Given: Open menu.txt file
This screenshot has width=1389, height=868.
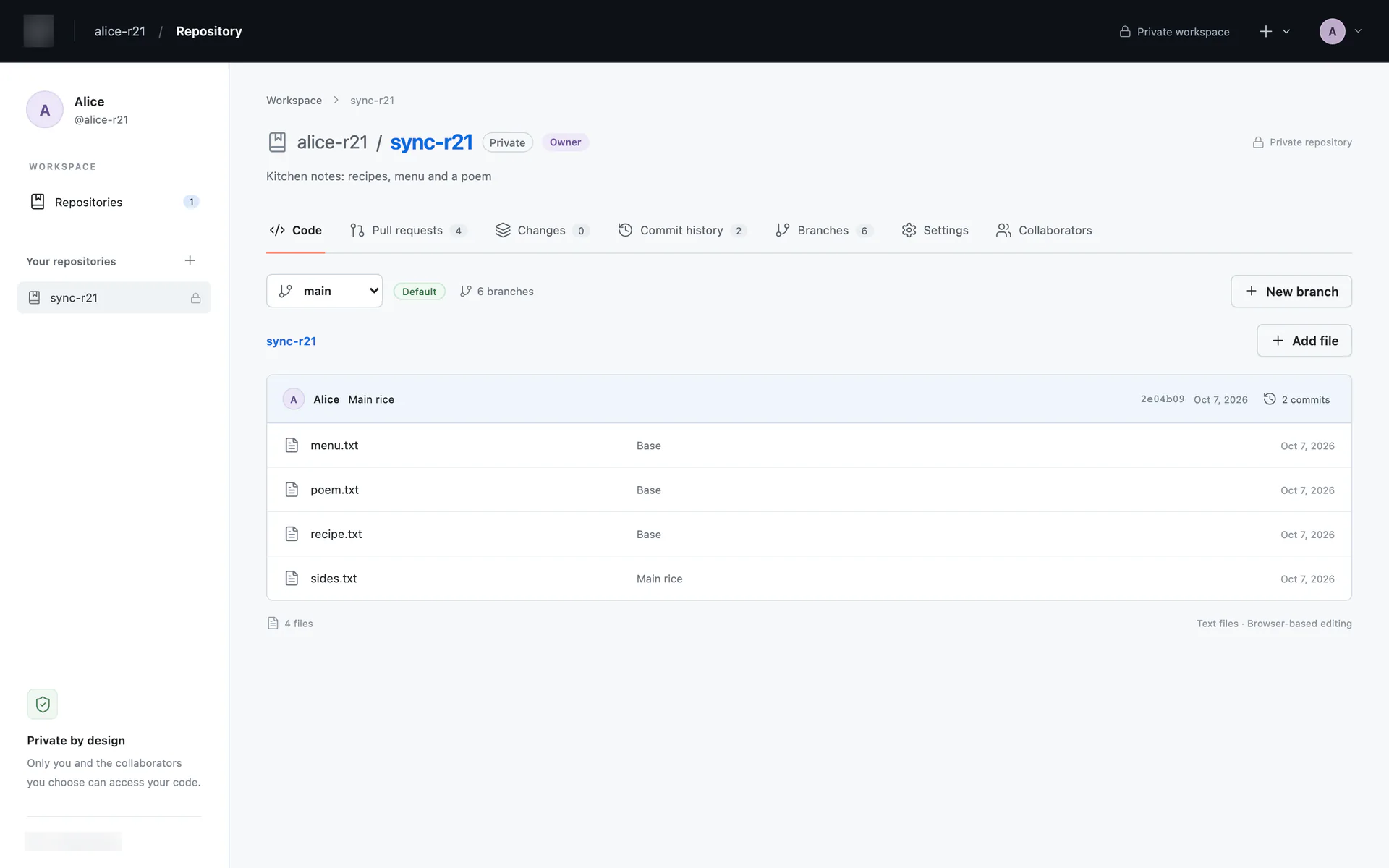Looking at the screenshot, I should (334, 446).
